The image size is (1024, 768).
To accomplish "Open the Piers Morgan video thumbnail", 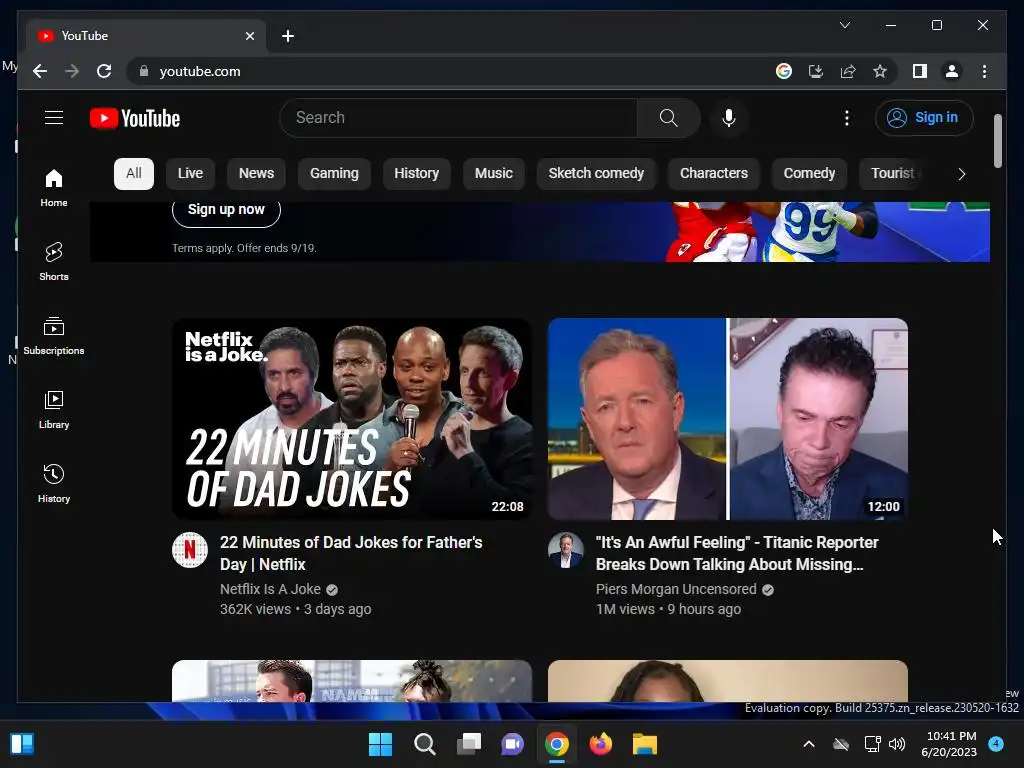I will (x=728, y=419).
